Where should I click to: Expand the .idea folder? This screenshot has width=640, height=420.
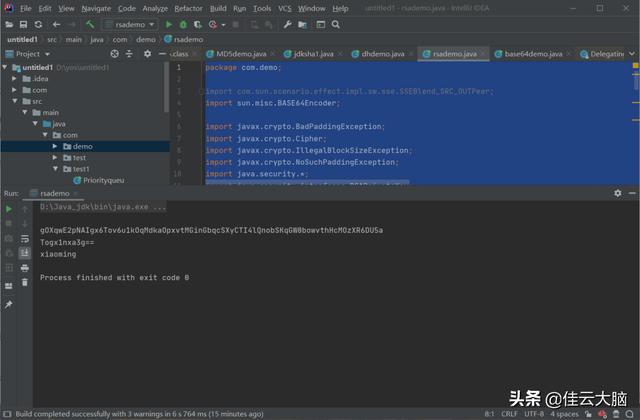14,78
